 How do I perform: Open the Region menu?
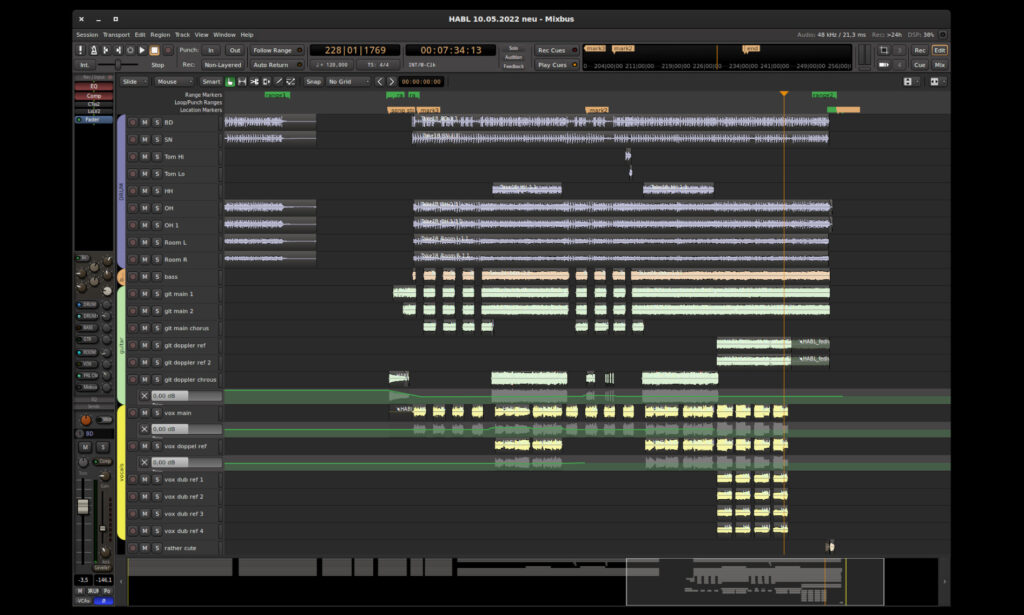pyautogui.click(x=160, y=35)
